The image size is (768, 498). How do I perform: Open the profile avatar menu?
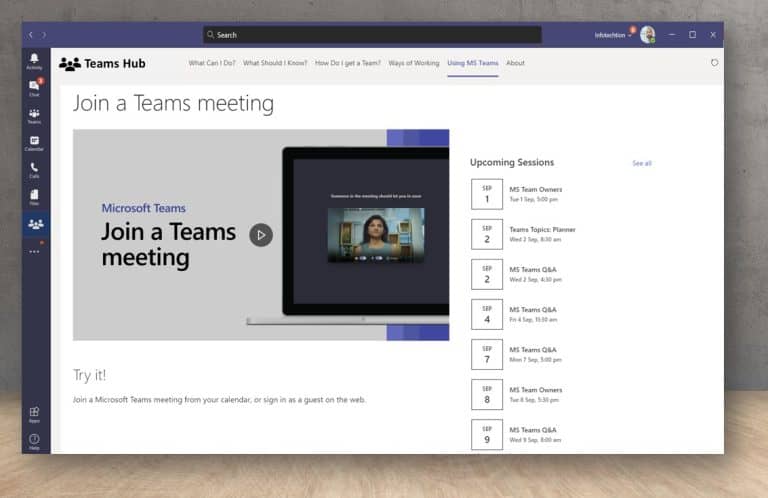point(648,35)
